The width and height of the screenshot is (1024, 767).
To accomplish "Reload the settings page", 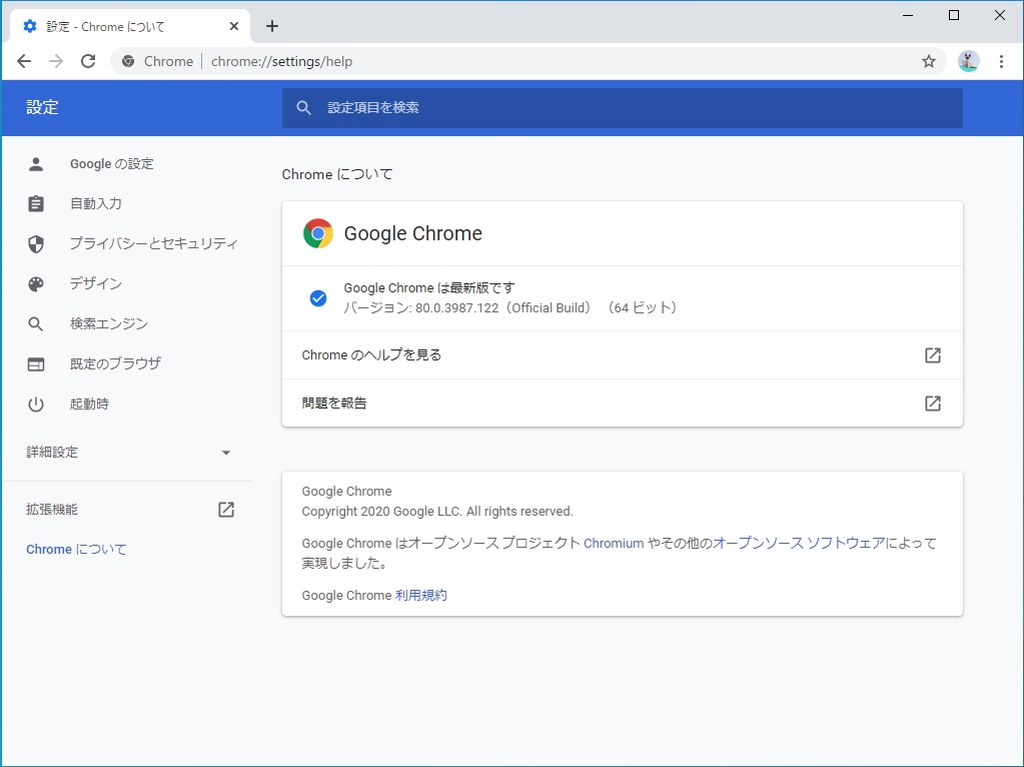I will pos(88,61).
